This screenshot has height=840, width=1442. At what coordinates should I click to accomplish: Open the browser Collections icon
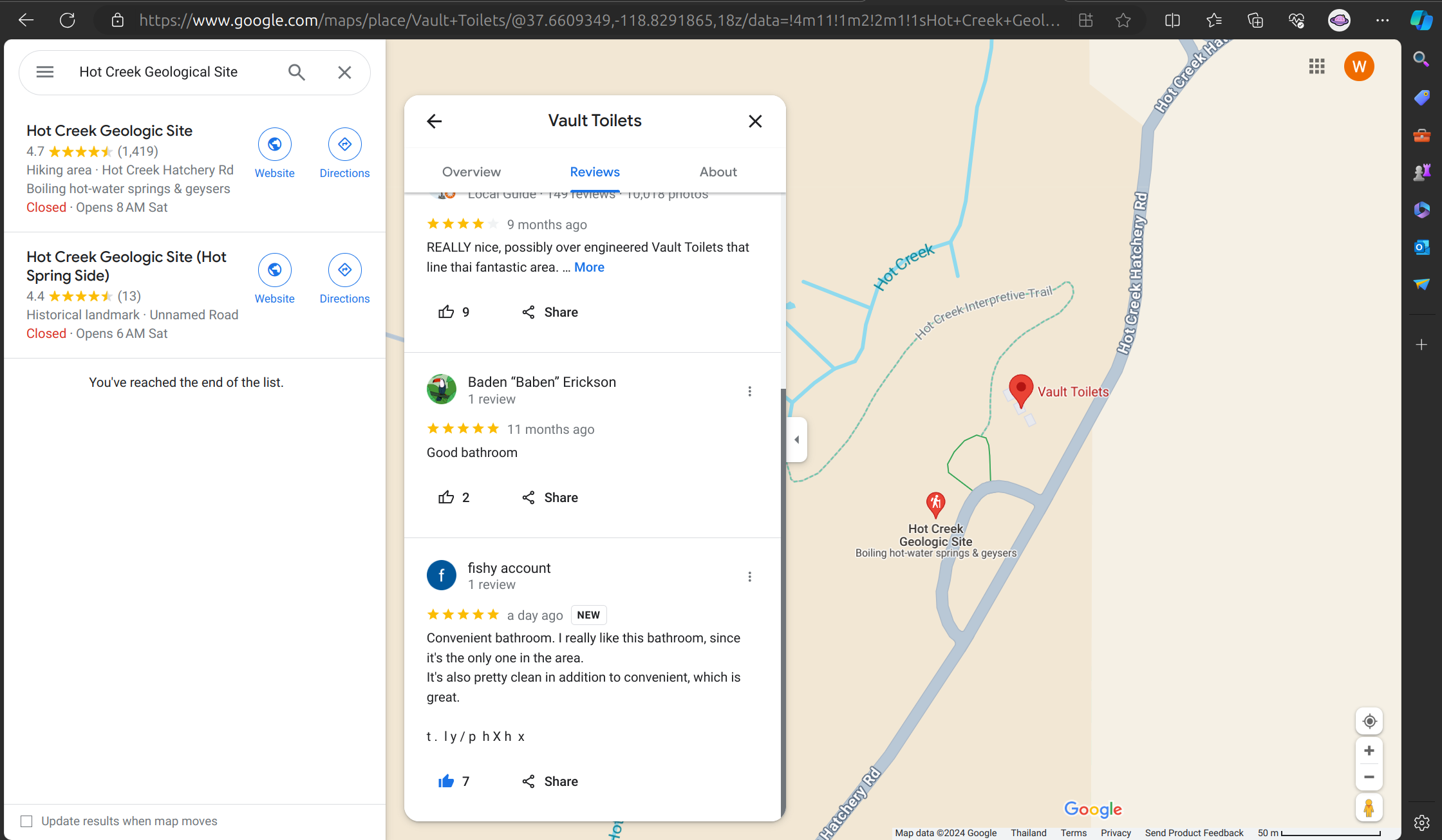click(x=1255, y=21)
